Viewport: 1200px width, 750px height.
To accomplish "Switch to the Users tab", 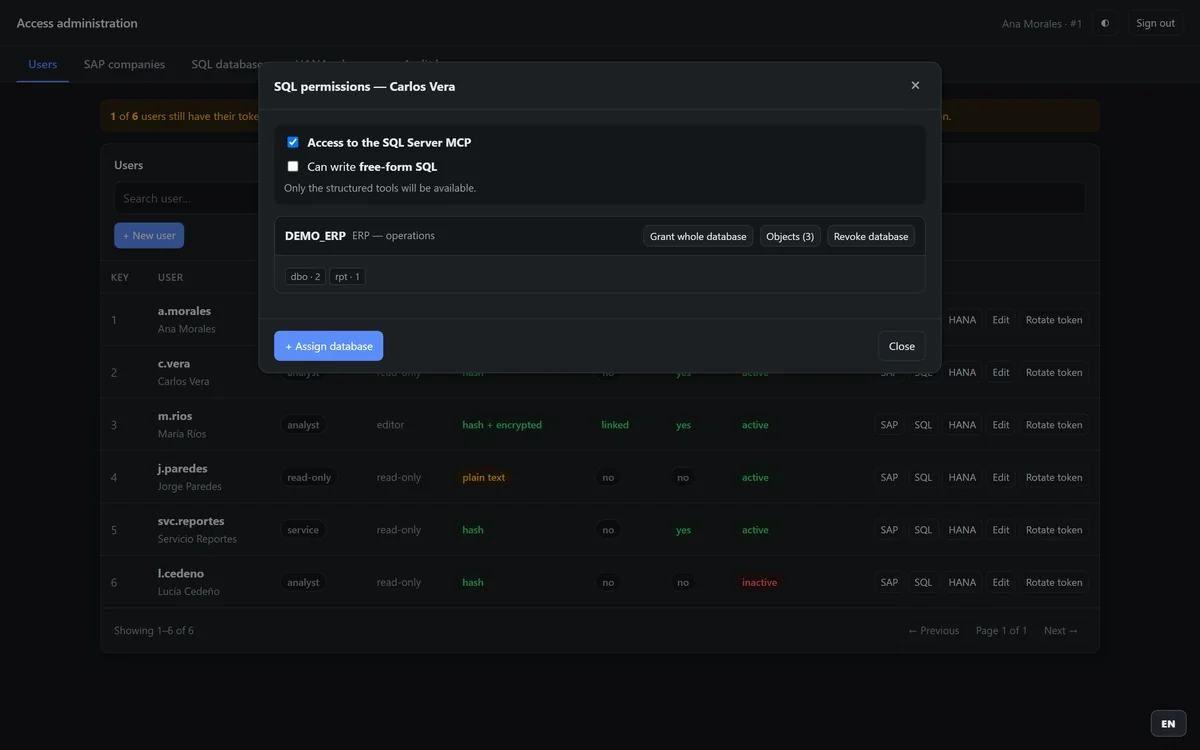I will [x=43, y=64].
